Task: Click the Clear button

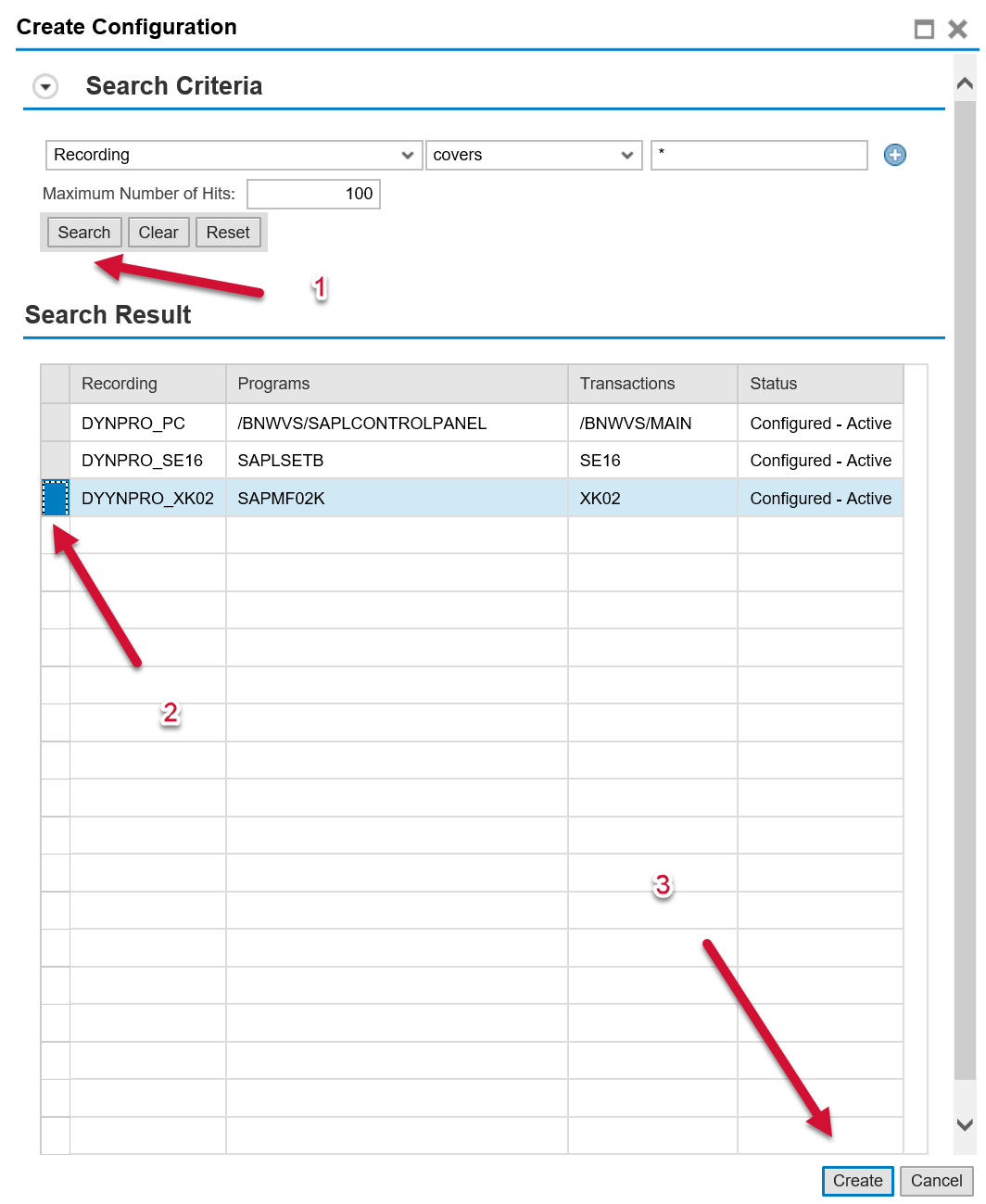Action: tap(158, 233)
